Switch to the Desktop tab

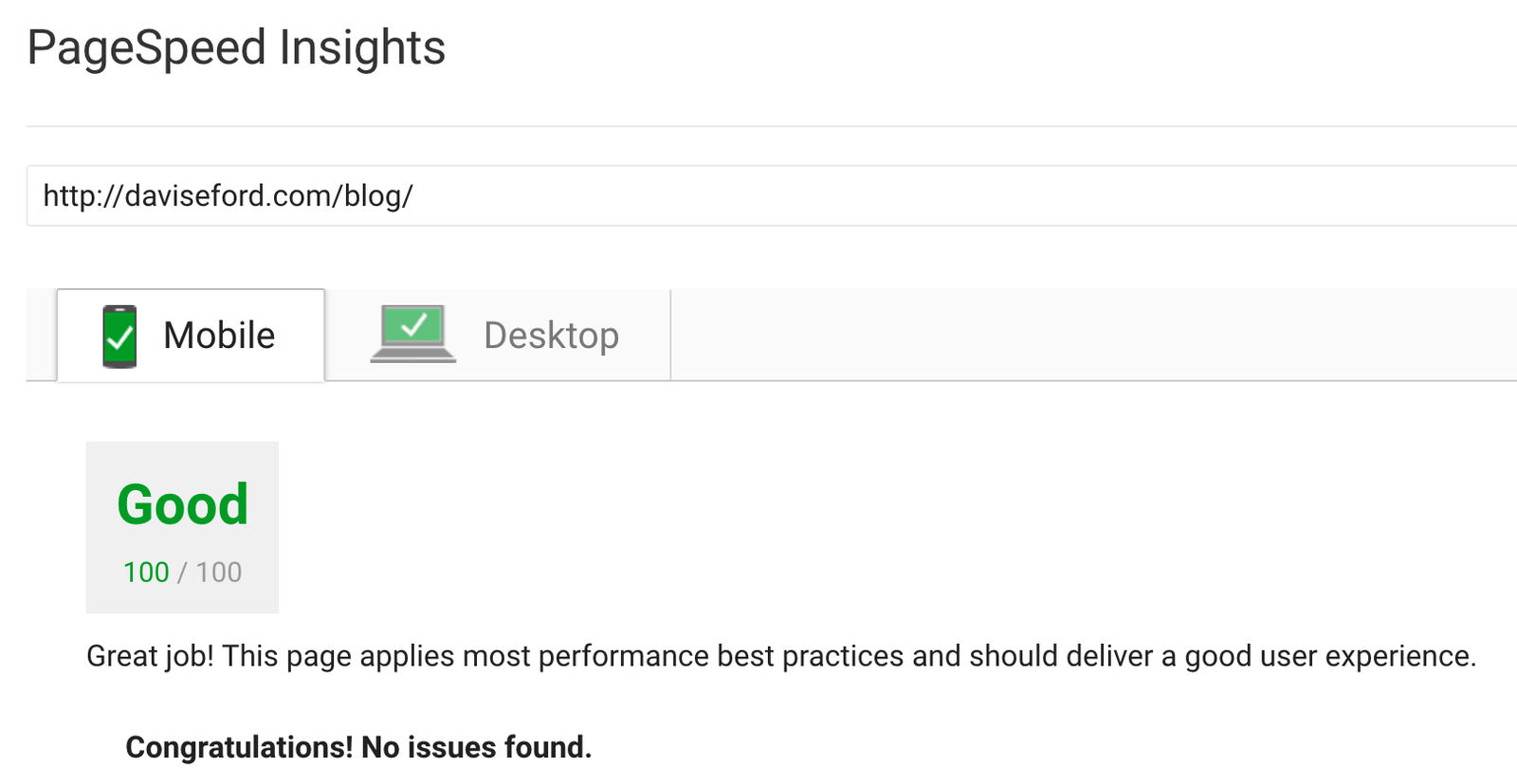pyautogui.click(x=498, y=336)
